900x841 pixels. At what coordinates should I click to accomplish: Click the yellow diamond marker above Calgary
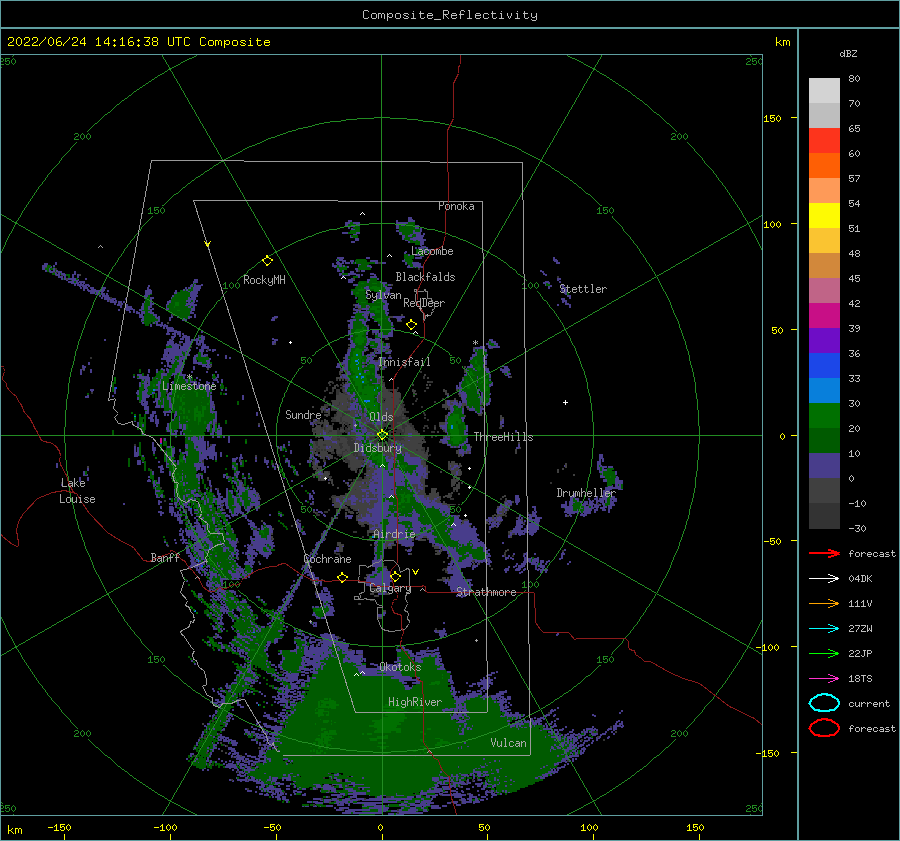395,576
